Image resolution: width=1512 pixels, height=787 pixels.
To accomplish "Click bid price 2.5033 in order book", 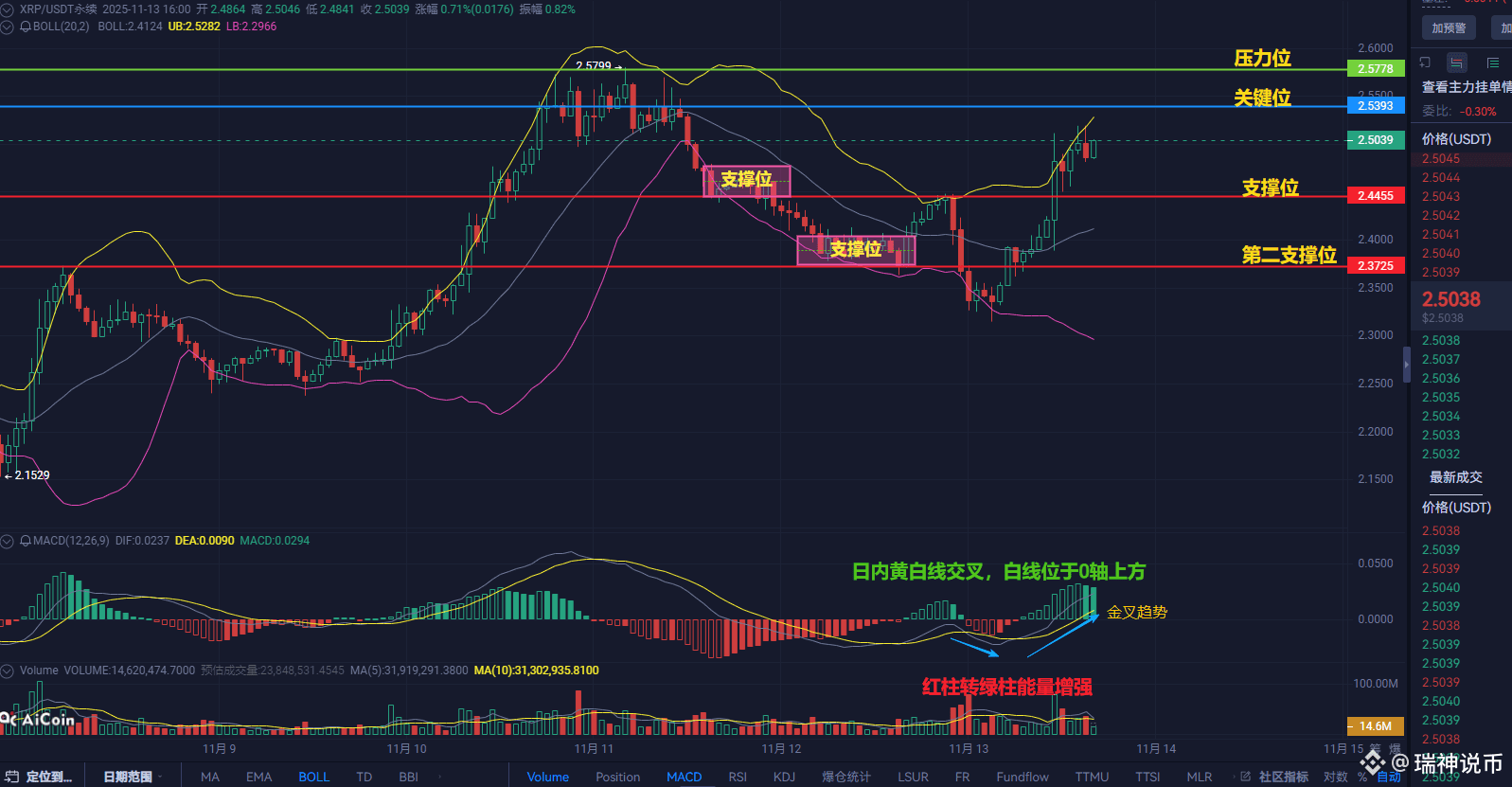I will [x=1441, y=436].
